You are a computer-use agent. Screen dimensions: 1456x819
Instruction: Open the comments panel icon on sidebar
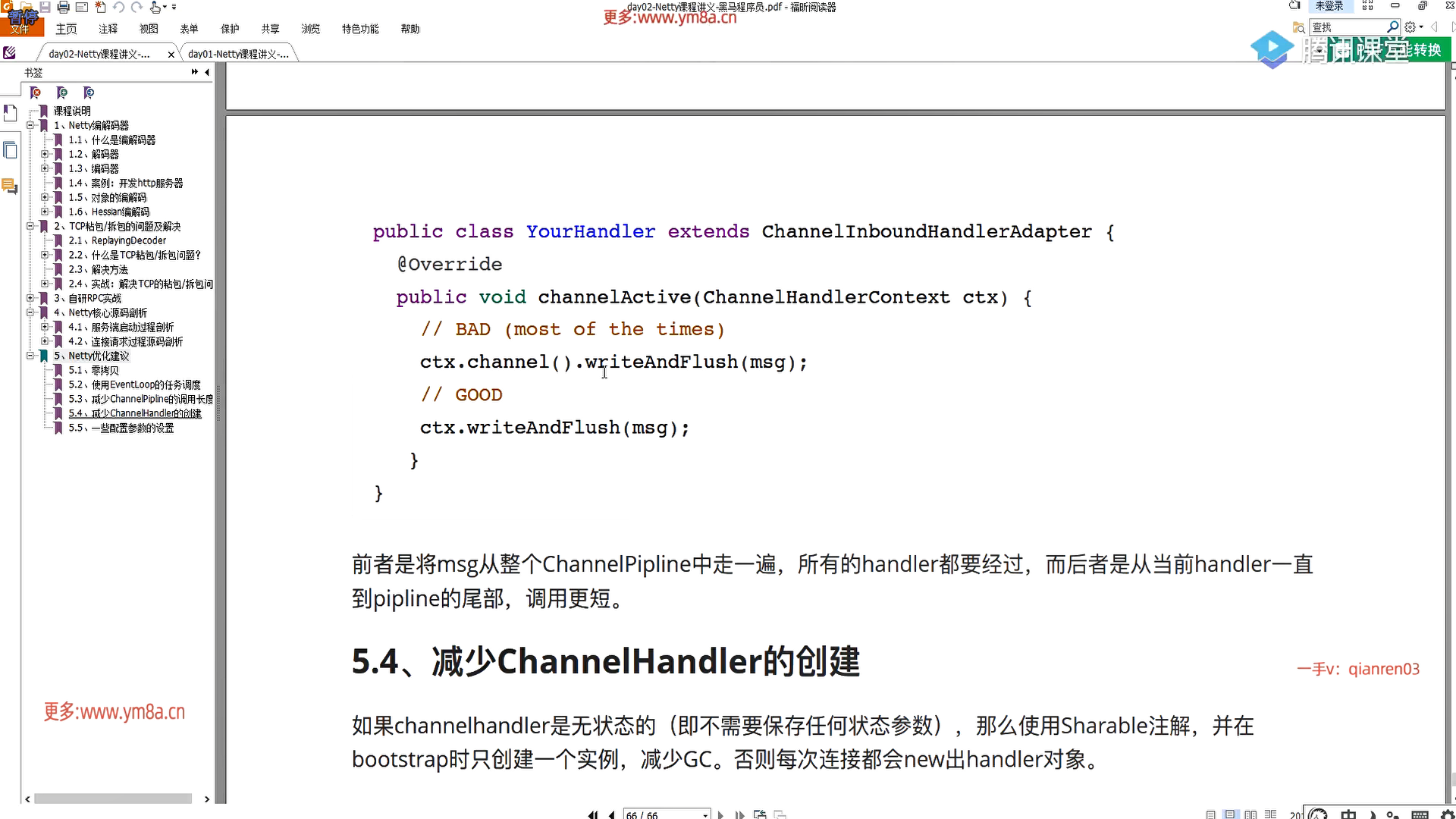10,186
